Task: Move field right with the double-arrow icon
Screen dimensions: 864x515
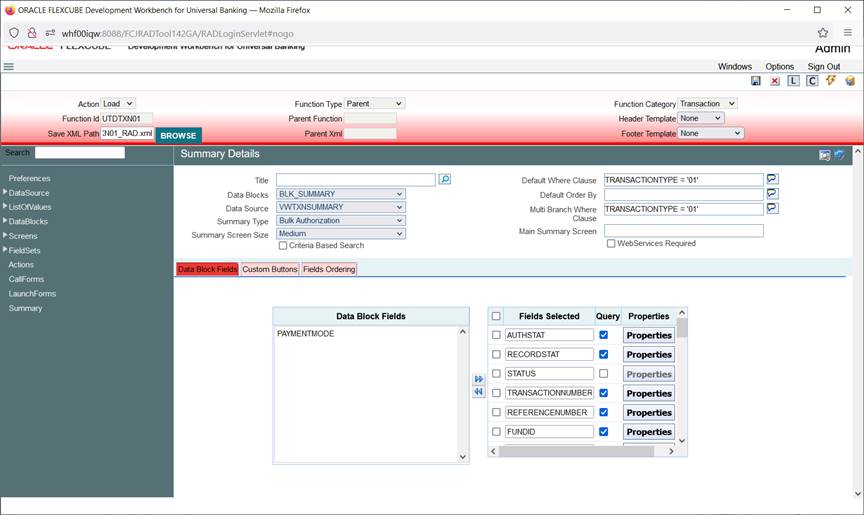Action: click(x=478, y=379)
